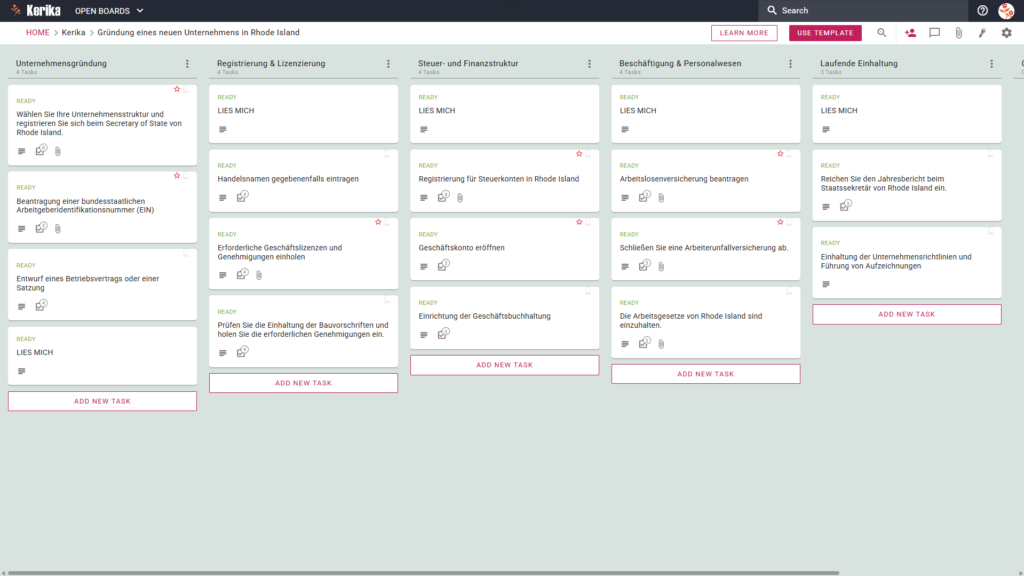Toggle star on Wählen Sie Ihre Unternehmensstruktur card
1024x576 pixels.
tap(177, 89)
